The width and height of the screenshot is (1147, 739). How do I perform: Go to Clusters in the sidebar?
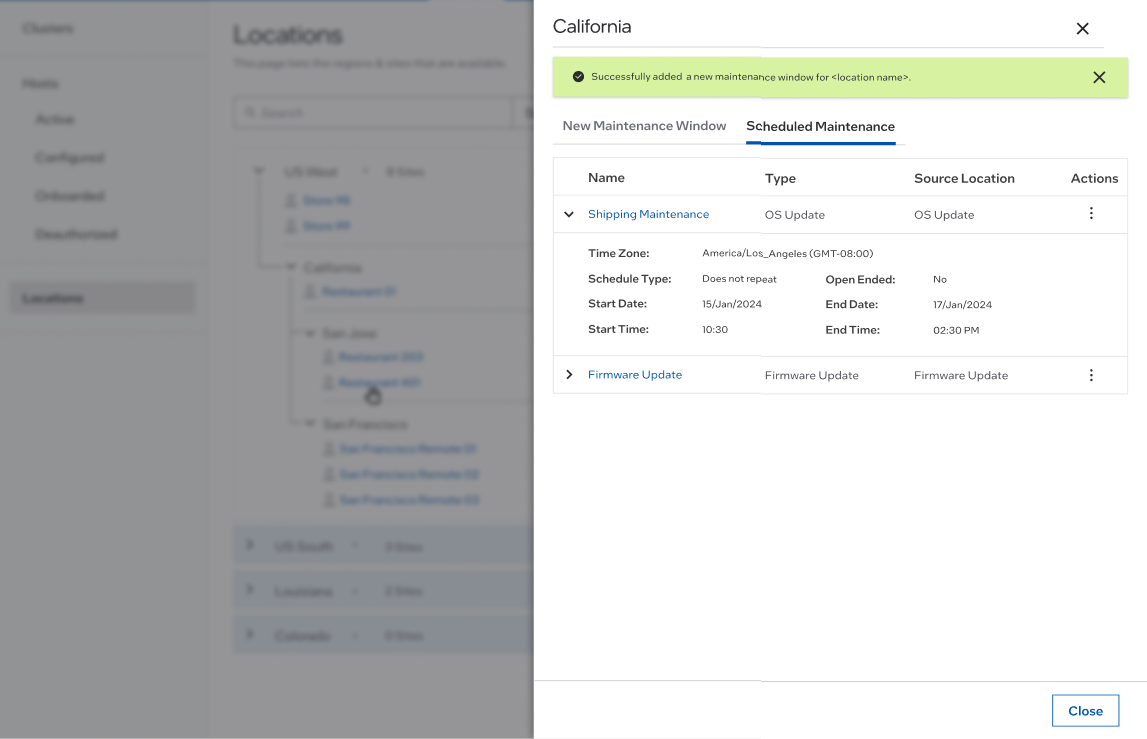[x=47, y=28]
